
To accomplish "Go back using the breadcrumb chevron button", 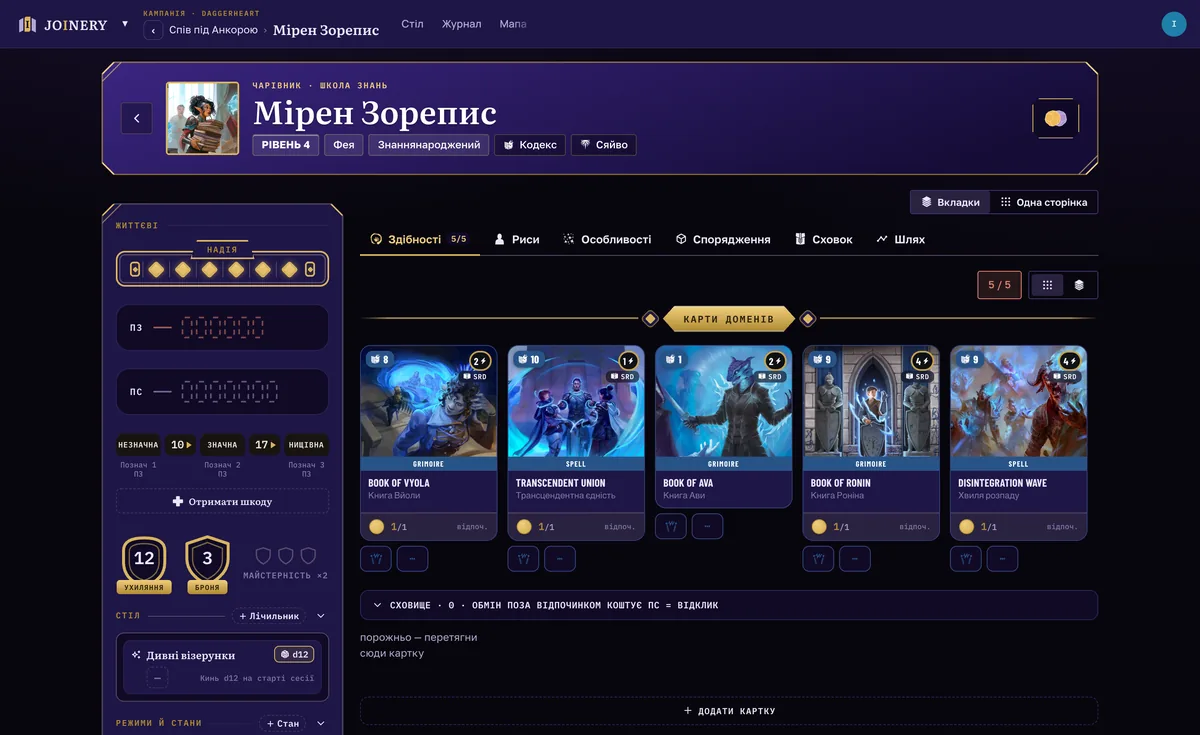I will pos(153,31).
